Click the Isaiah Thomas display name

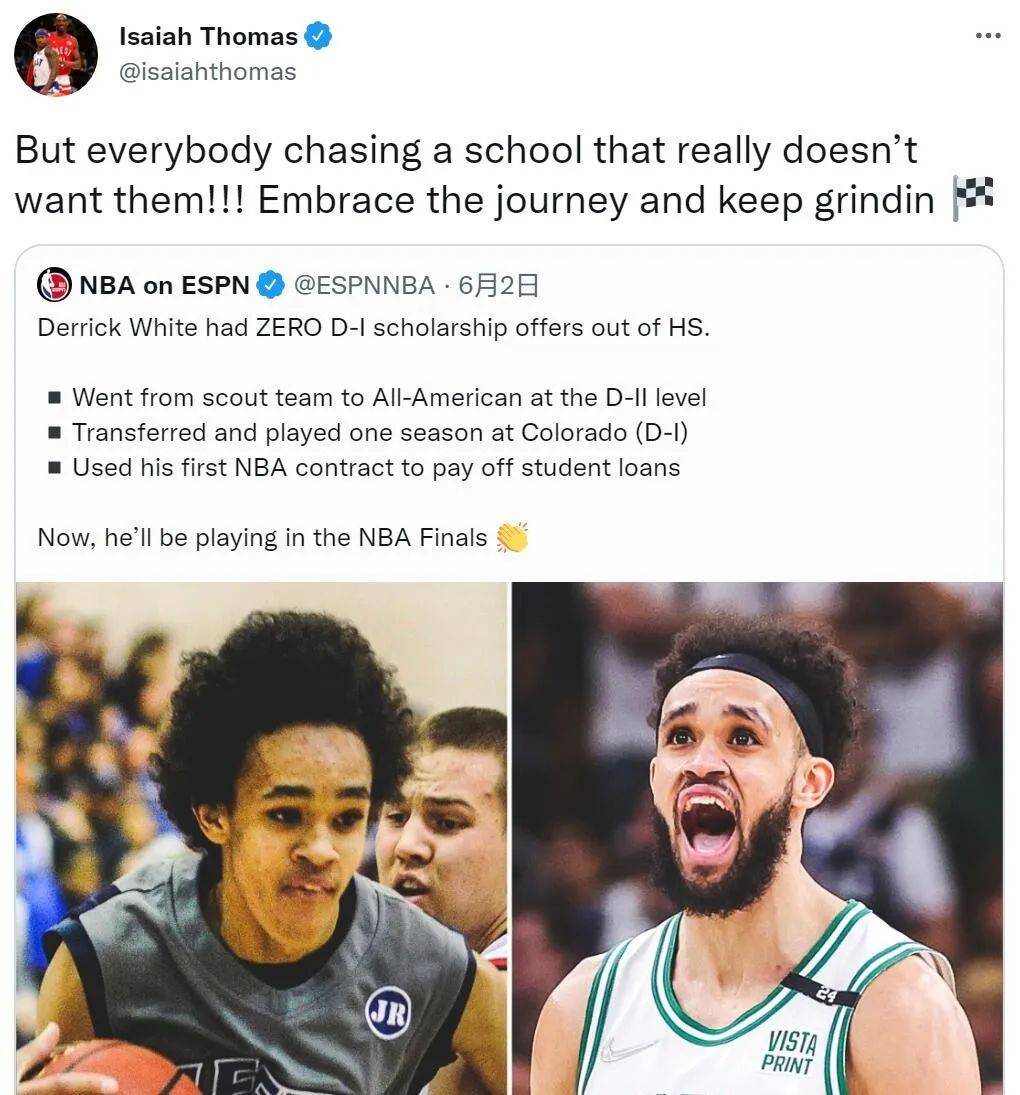[x=208, y=36]
